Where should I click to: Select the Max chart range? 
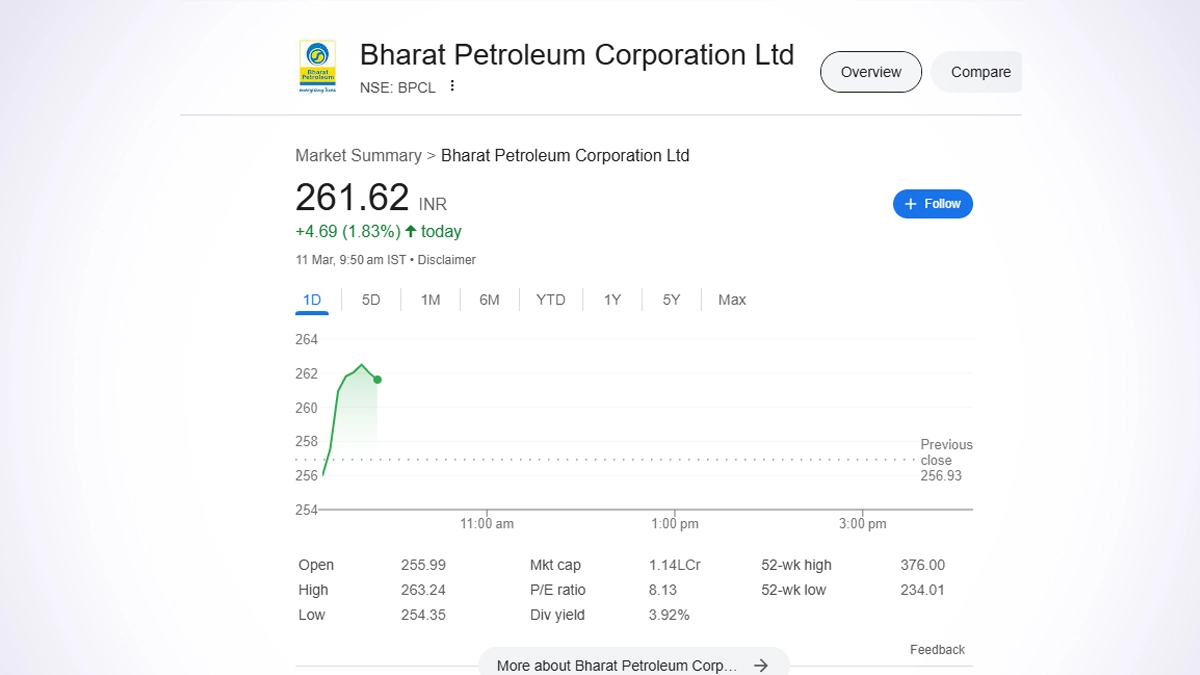(732, 300)
